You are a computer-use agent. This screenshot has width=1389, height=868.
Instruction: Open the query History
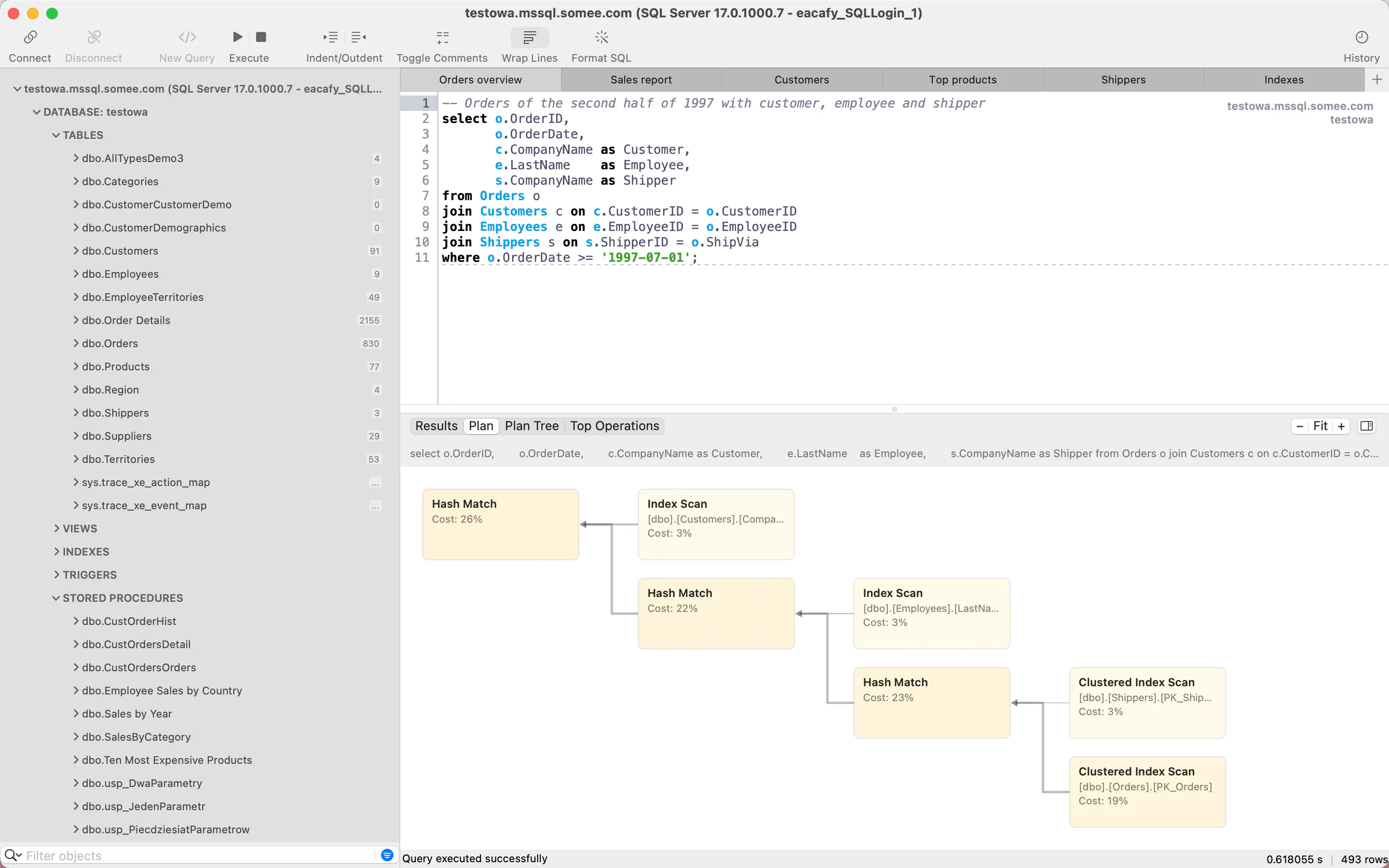pyautogui.click(x=1362, y=37)
